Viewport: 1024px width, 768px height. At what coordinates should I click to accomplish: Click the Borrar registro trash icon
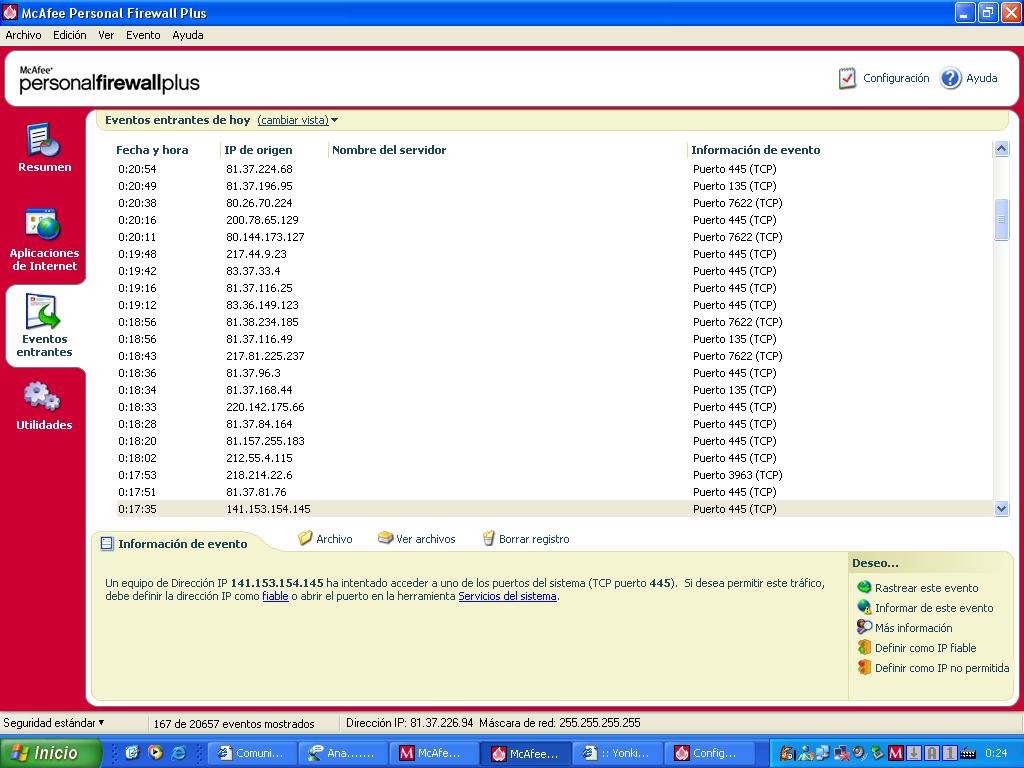[x=488, y=538]
